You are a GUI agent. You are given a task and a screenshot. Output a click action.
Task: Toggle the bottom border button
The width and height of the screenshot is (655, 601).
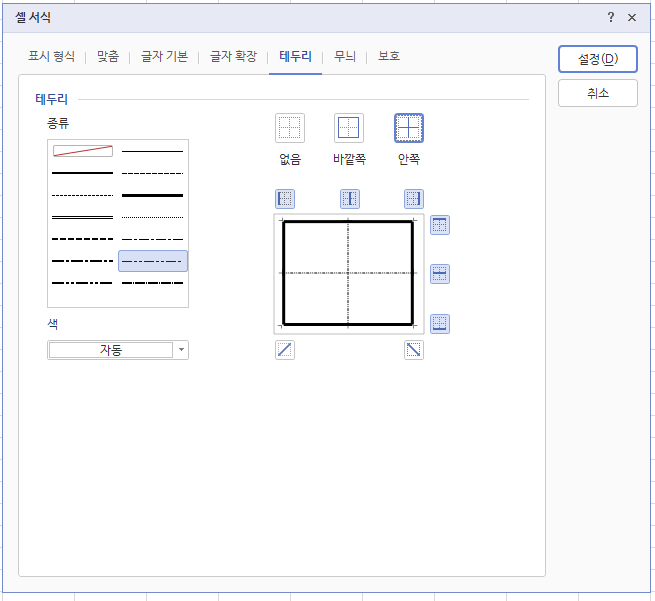click(440, 324)
